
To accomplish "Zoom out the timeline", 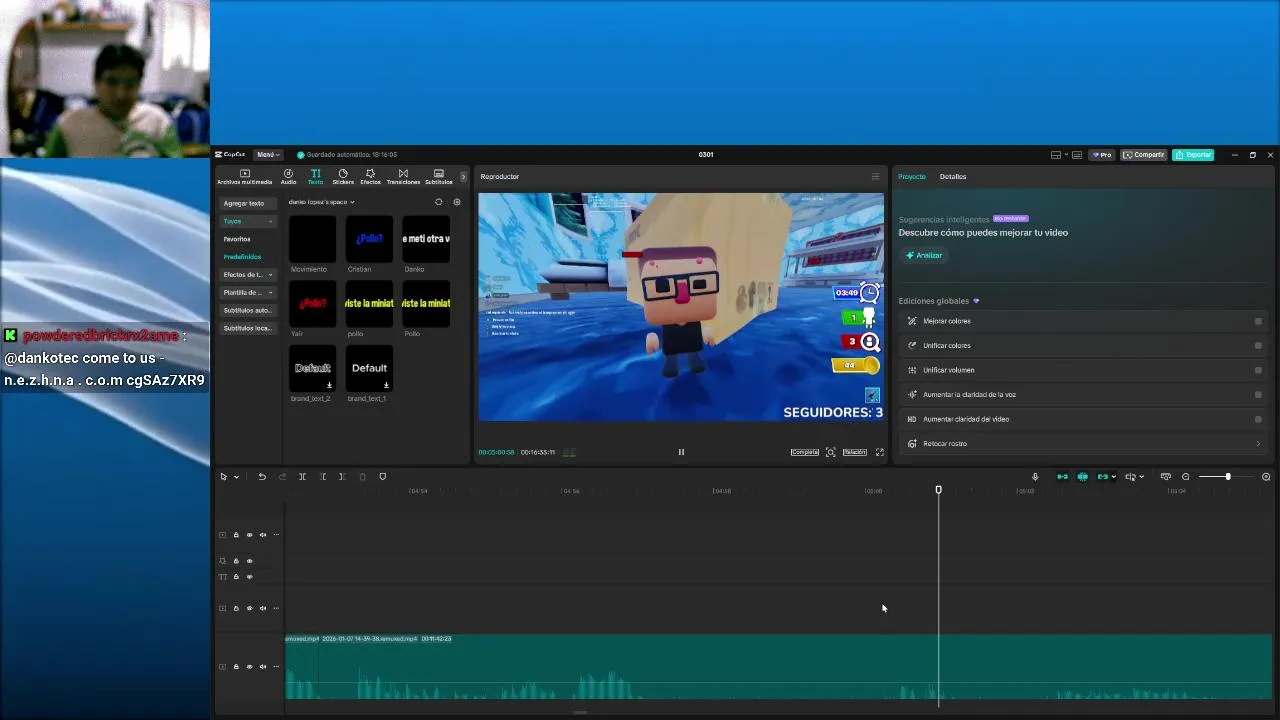I will pyautogui.click(x=1186, y=477).
